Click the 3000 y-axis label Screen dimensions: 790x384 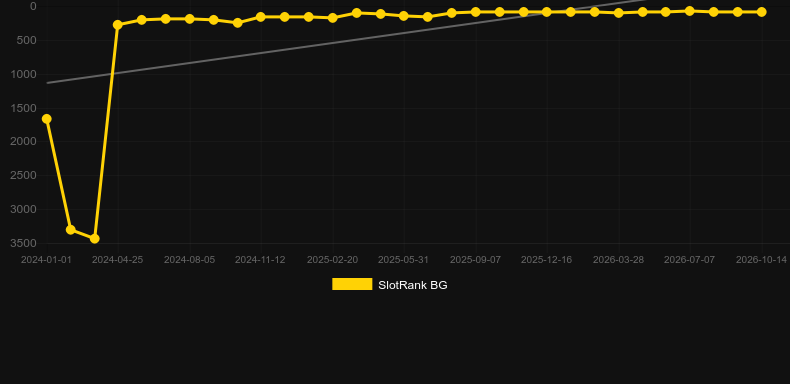pyautogui.click(x=24, y=209)
